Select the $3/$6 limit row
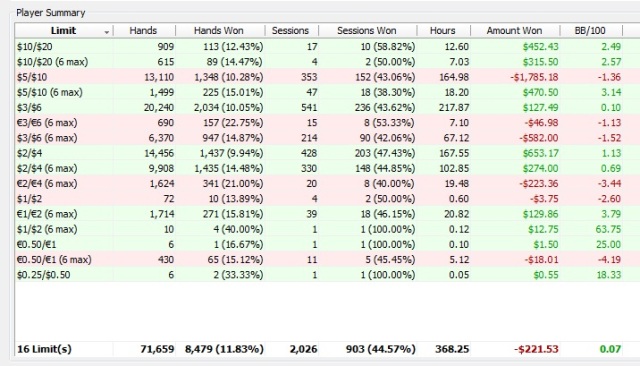This screenshot has width=640, height=366. [x=327, y=108]
